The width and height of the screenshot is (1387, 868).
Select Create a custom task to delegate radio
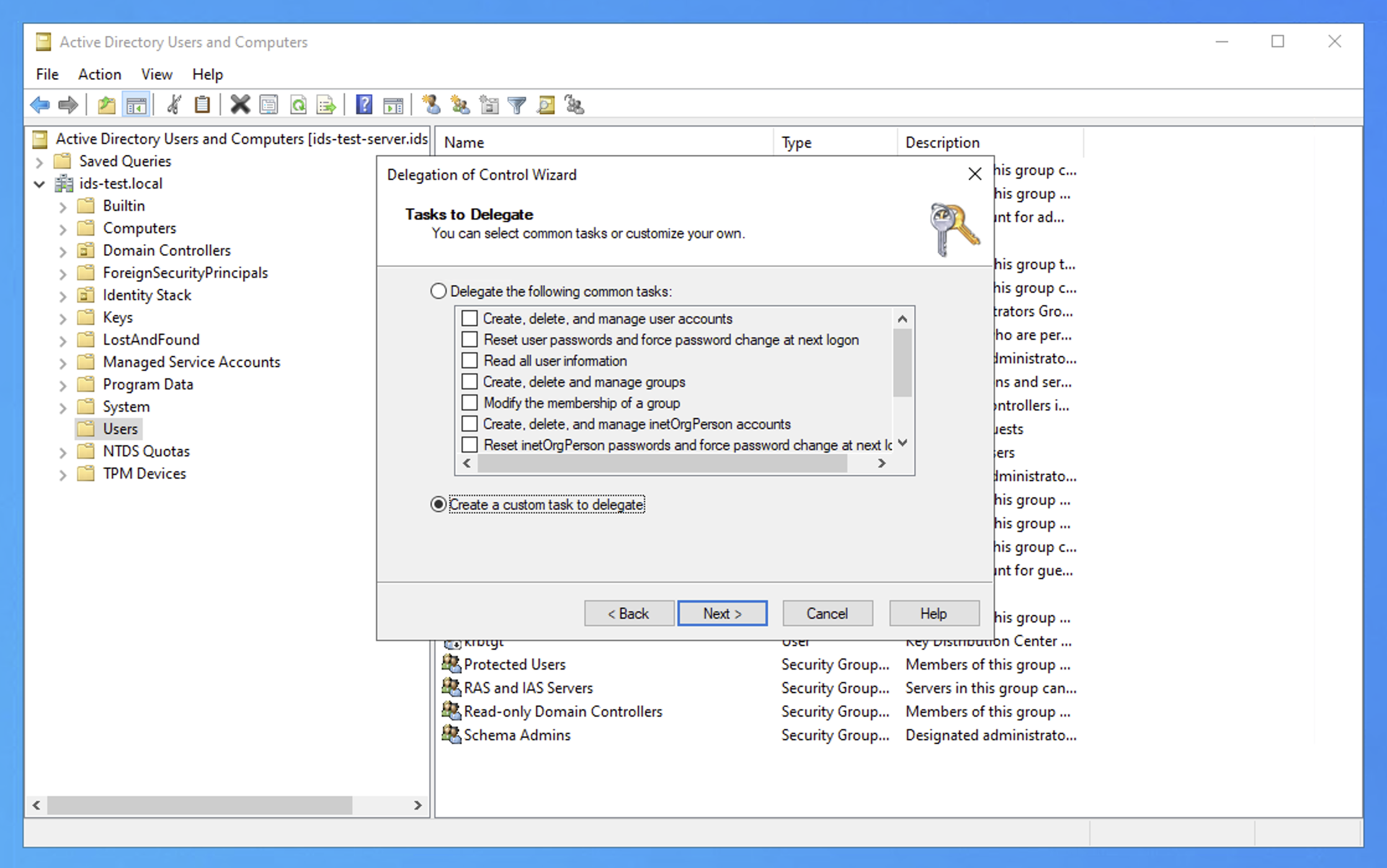(439, 504)
